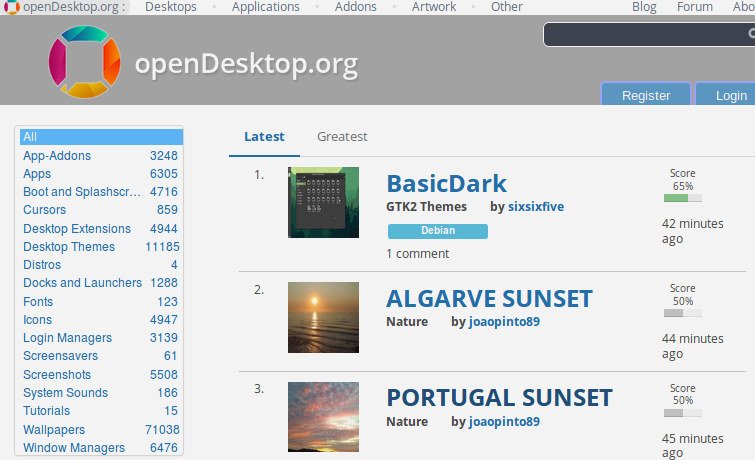This screenshot has width=755, height=460.
Task: Open the ALGARVE SUNSET title link
Action: (x=489, y=299)
